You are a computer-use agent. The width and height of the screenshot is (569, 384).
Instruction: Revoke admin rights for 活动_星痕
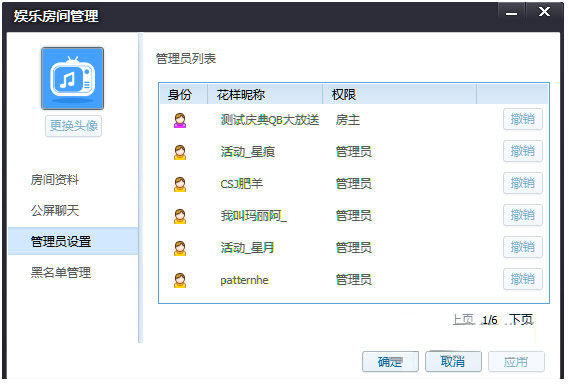tap(523, 151)
